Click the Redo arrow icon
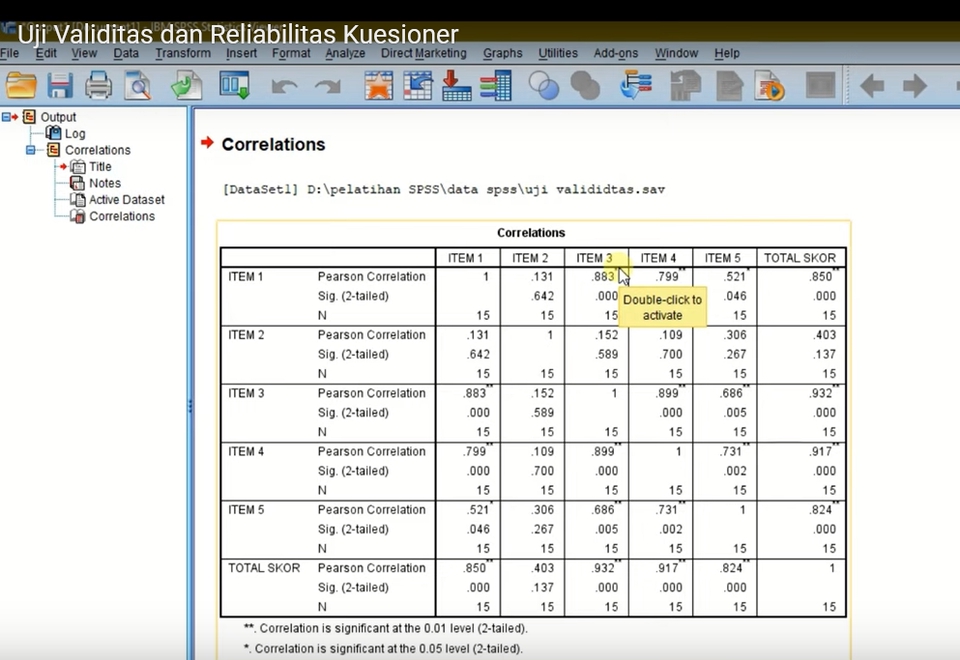Screen dimensions: 960x660 click(x=327, y=86)
